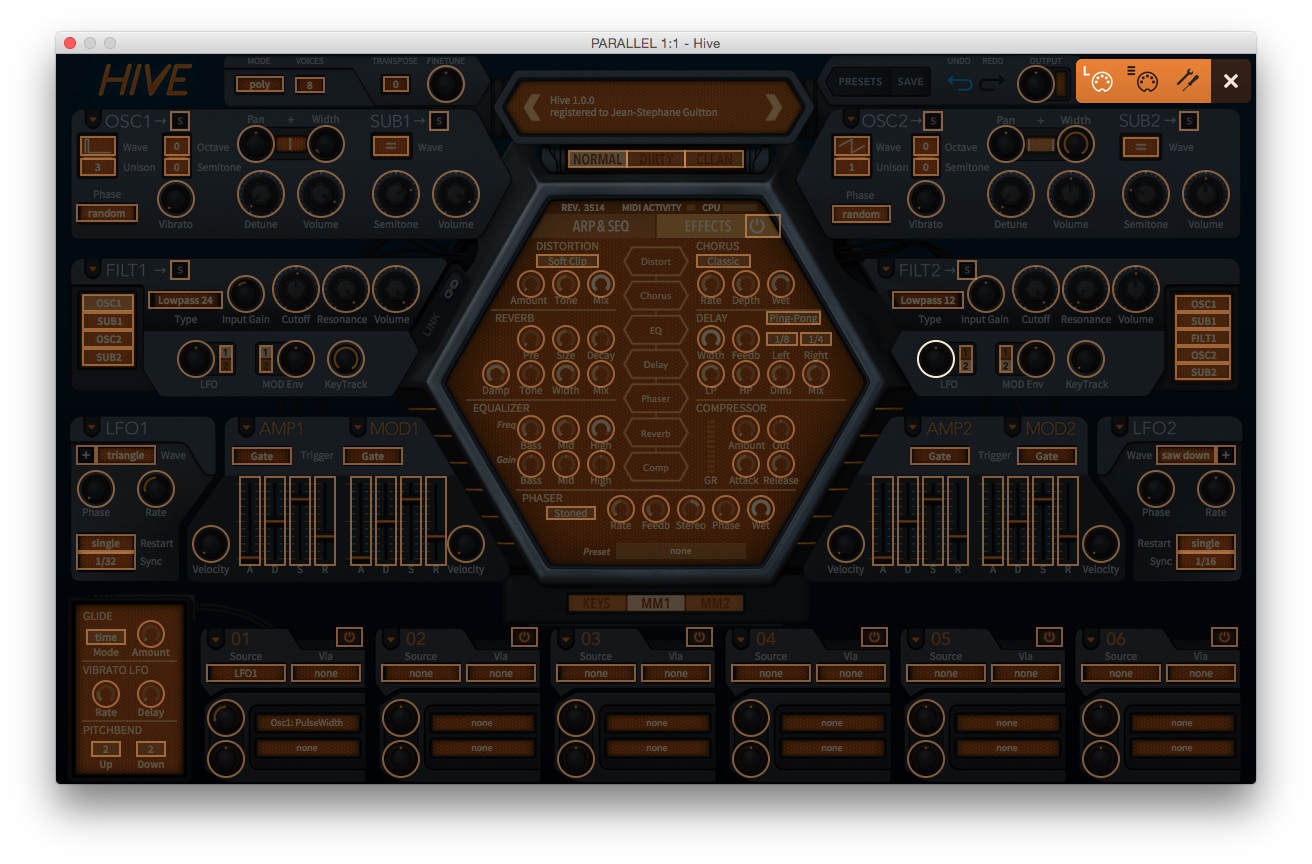Image resolution: width=1312 pixels, height=864 pixels.
Task: Open the MIDI learn page icon
Action: pos(1099,81)
